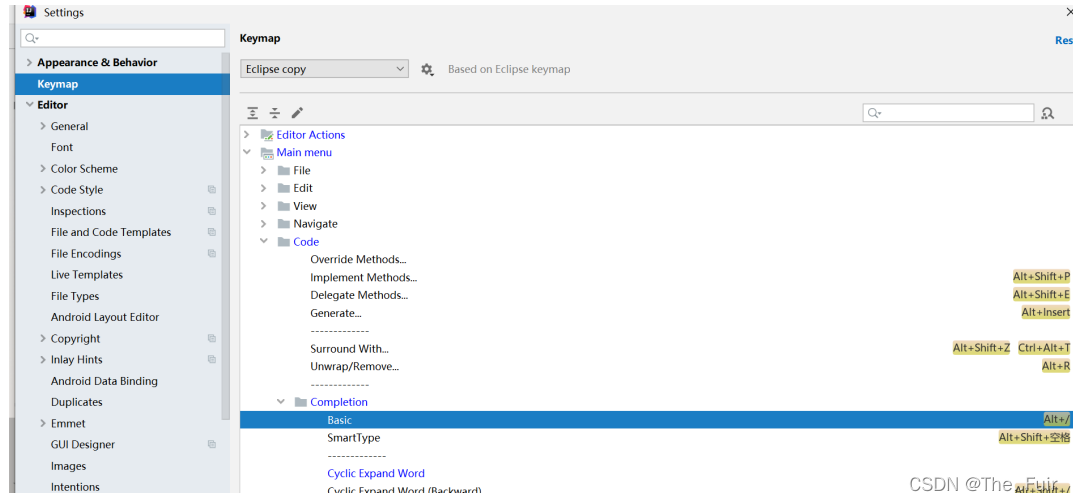Collapse the Editor section in sidebar
Image resolution: width=1073 pixels, height=501 pixels.
pyautogui.click(x=29, y=105)
